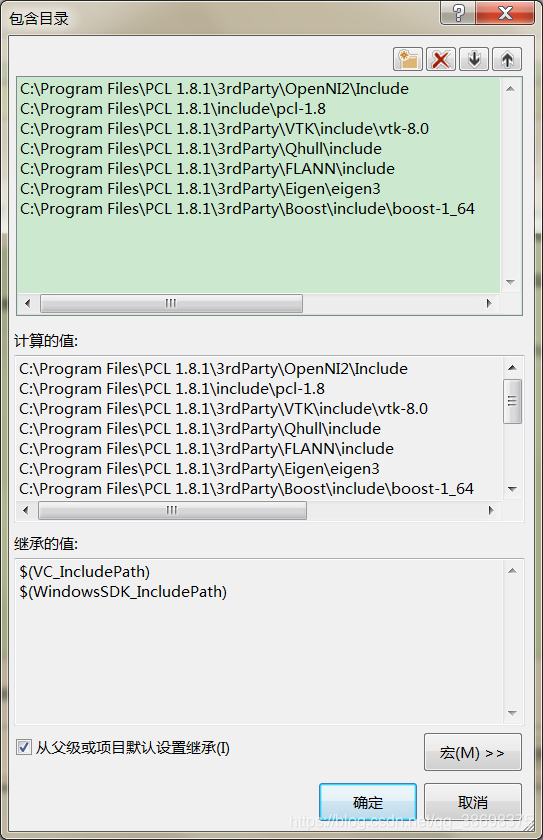
Task: Click vertical scrollbar thumb in 计算的值 box
Action: pos(512,401)
